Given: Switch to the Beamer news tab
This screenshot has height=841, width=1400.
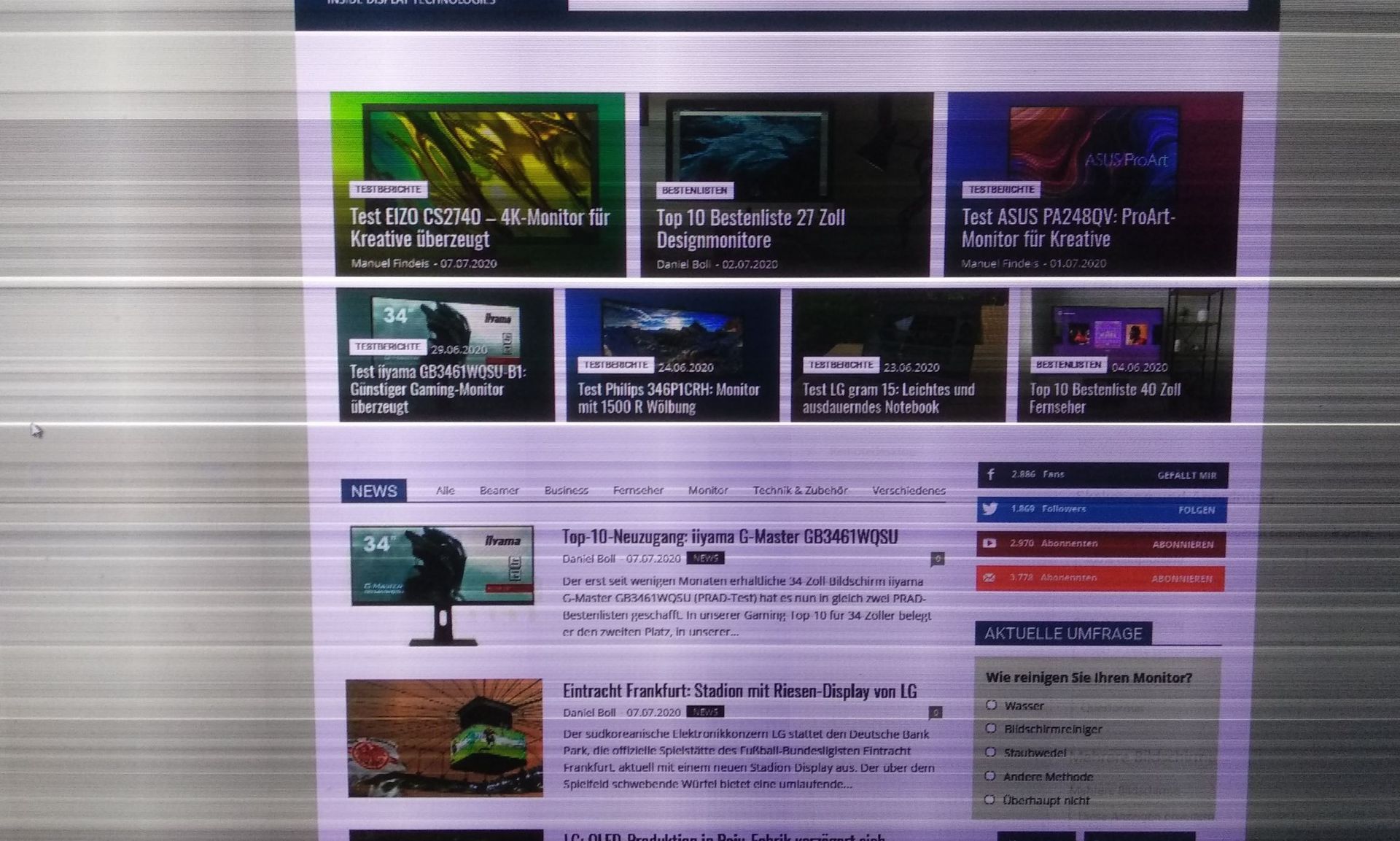Looking at the screenshot, I should (x=499, y=490).
